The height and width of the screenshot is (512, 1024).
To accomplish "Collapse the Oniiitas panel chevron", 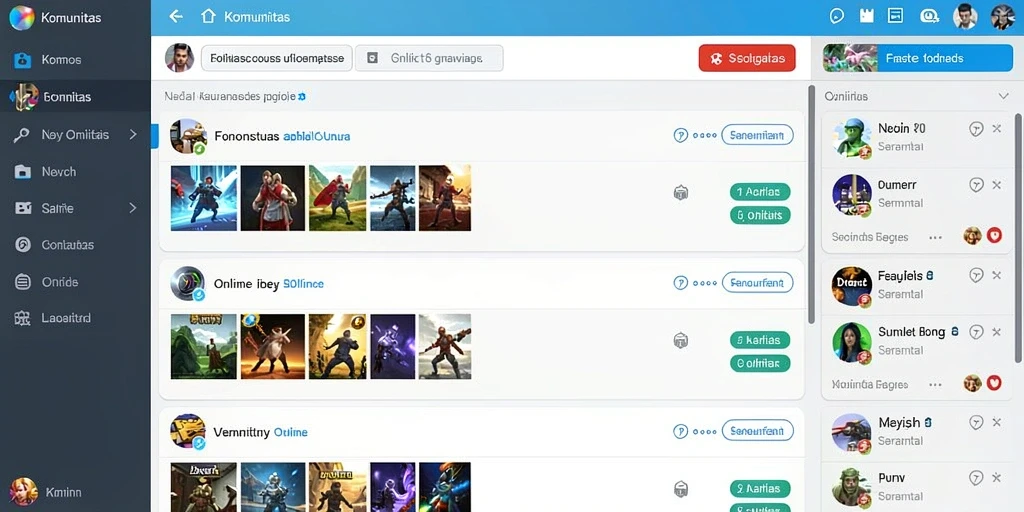I will (x=1004, y=96).
